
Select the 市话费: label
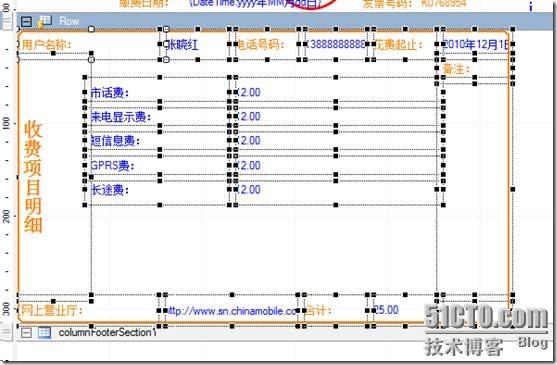click(110, 93)
